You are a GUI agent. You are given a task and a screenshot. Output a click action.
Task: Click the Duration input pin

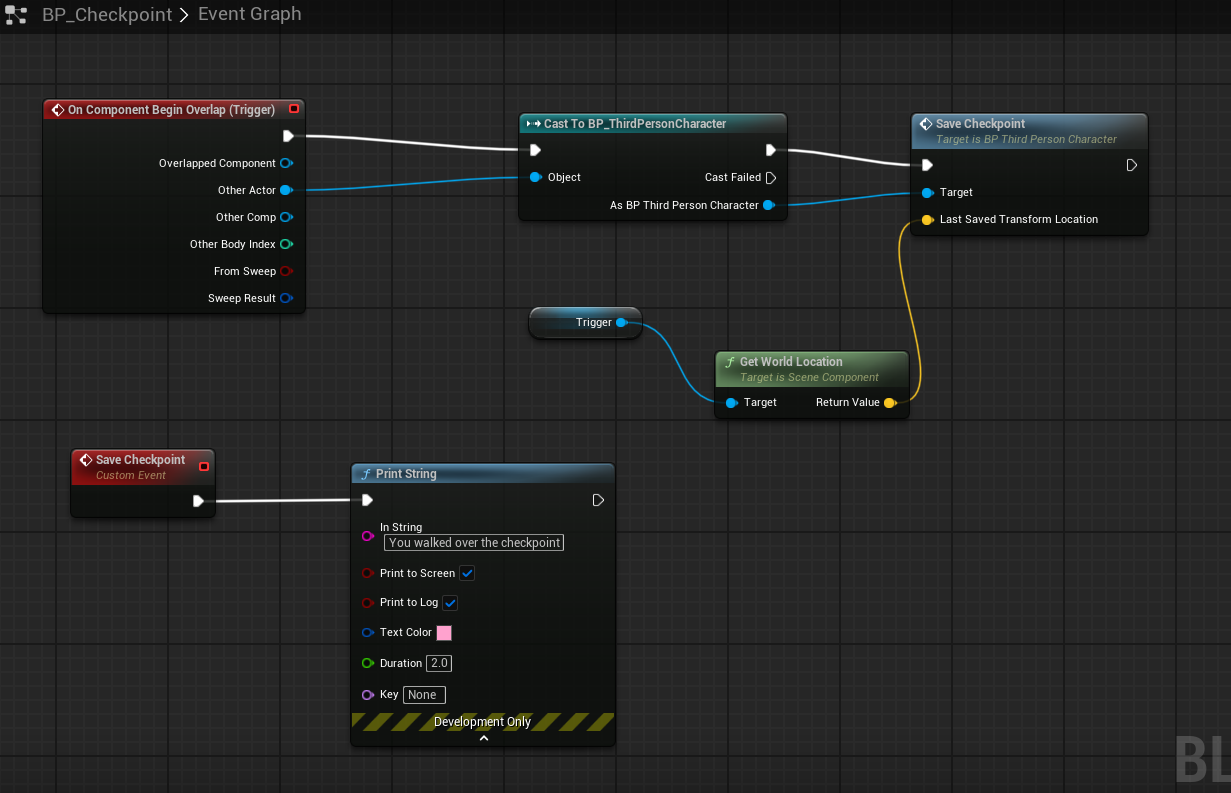(368, 663)
